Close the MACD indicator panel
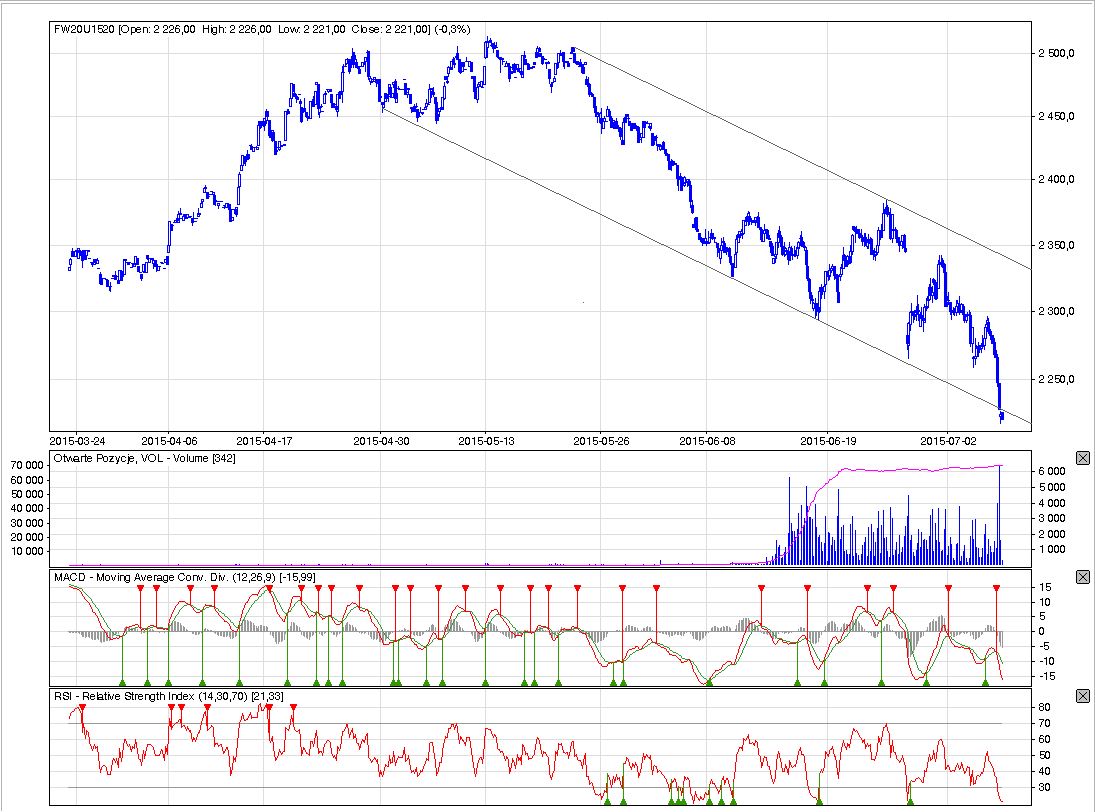This screenshot has height=812, width=1095. (1082, 577)
